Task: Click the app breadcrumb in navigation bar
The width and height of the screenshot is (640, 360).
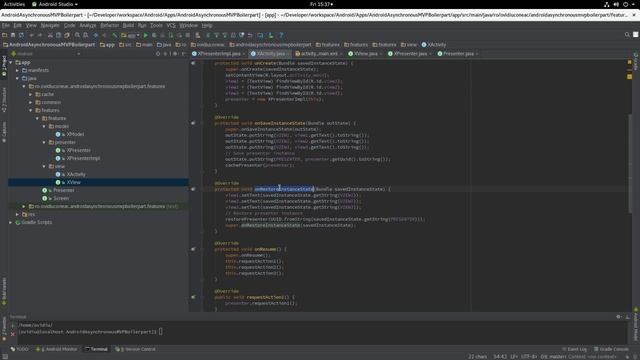Action: [107, 45]
